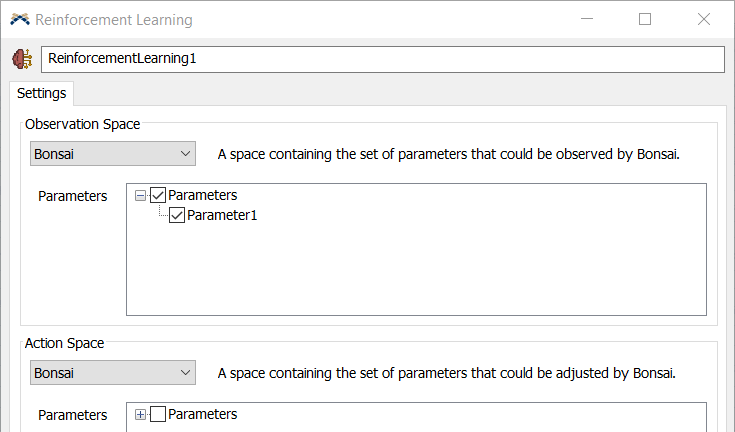Edit the ReinforcementLearning1 name field
Image resolution: width=735 pixels, height=432 pixels.
click(383, 59)
